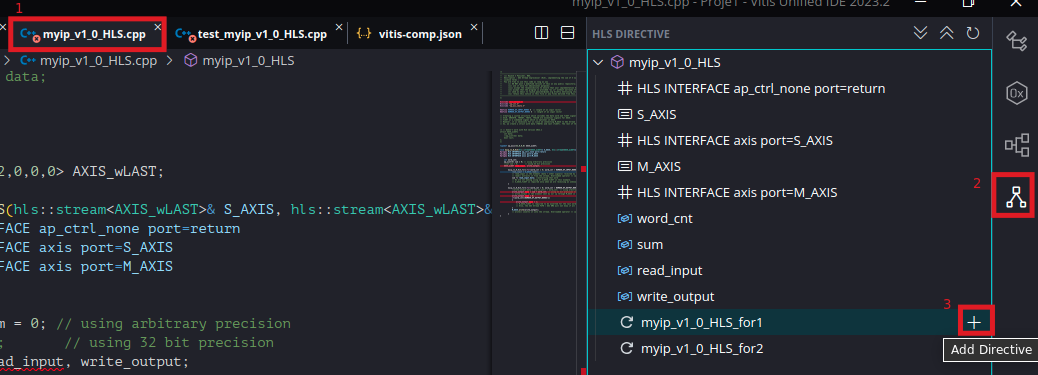Click 'write_output;' in the code editor

(135, 362)
